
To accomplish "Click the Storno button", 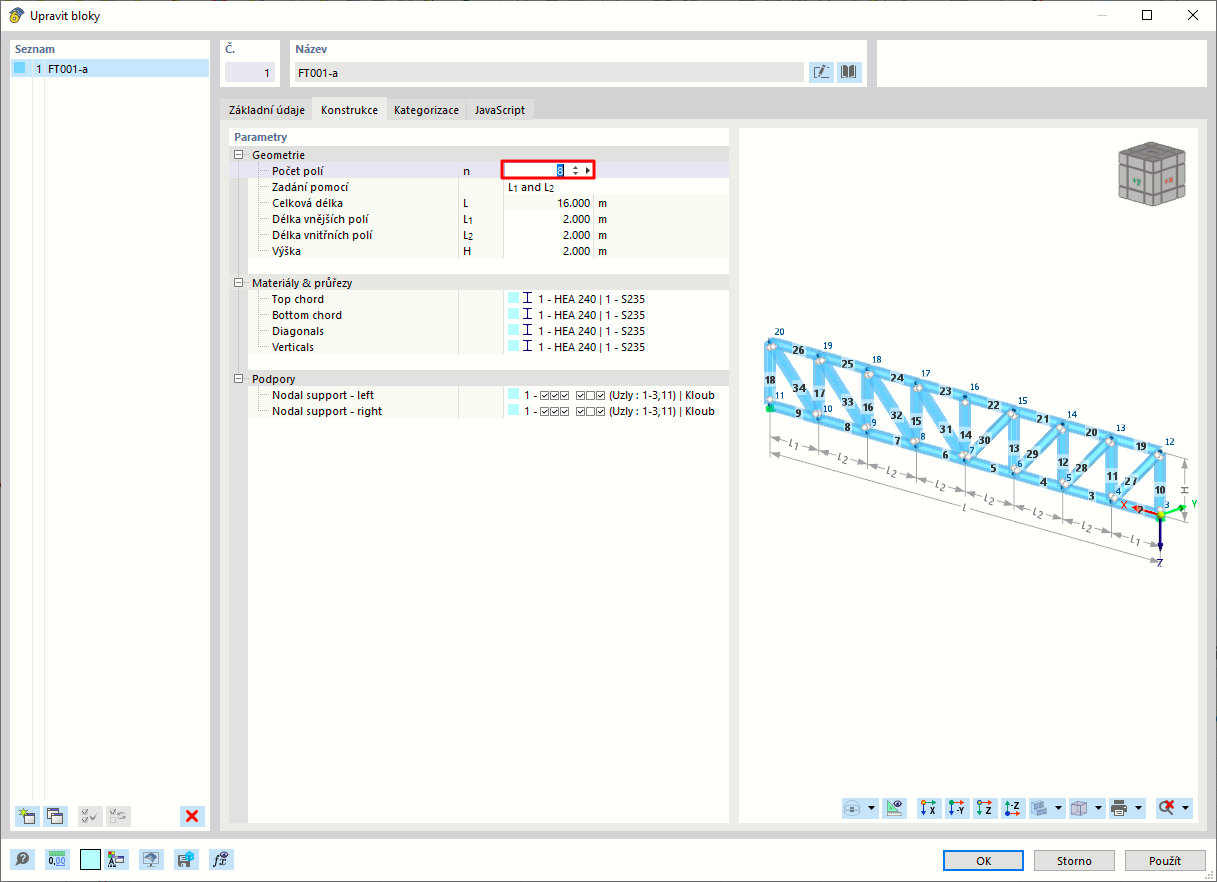I will [x=1074, y=860].
